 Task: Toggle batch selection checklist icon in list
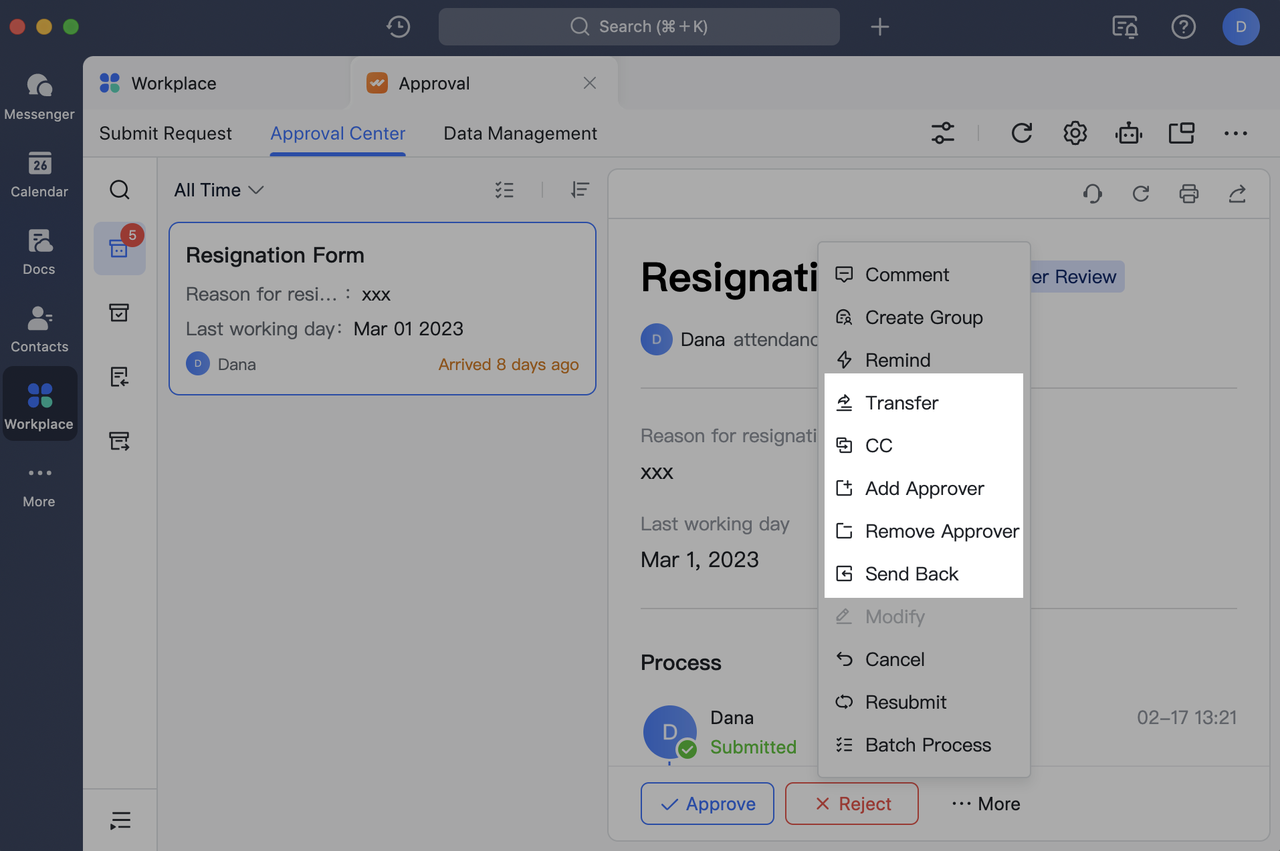click(x=505, y=190)
